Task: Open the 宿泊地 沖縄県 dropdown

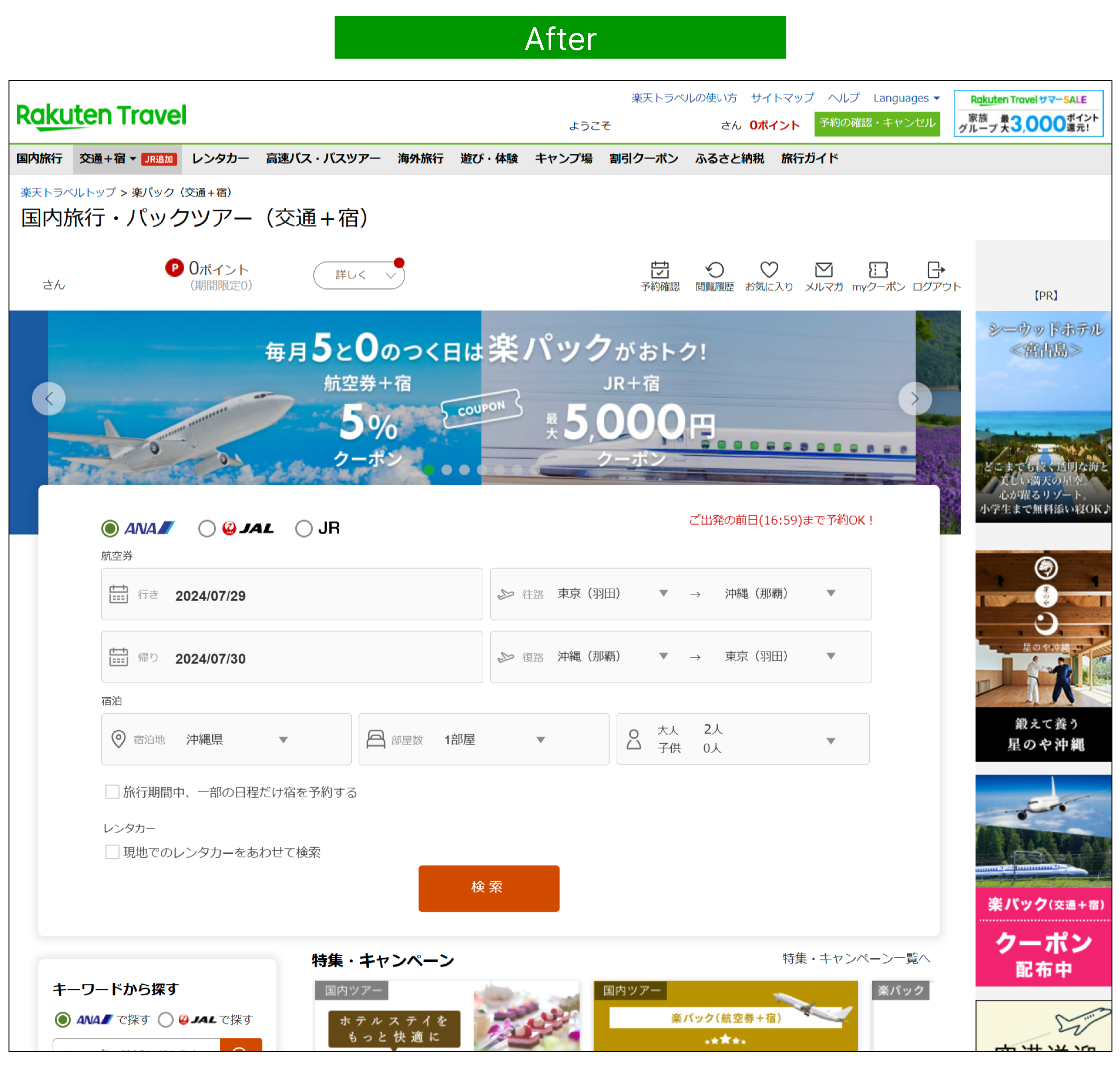Action: click(226, 739)
